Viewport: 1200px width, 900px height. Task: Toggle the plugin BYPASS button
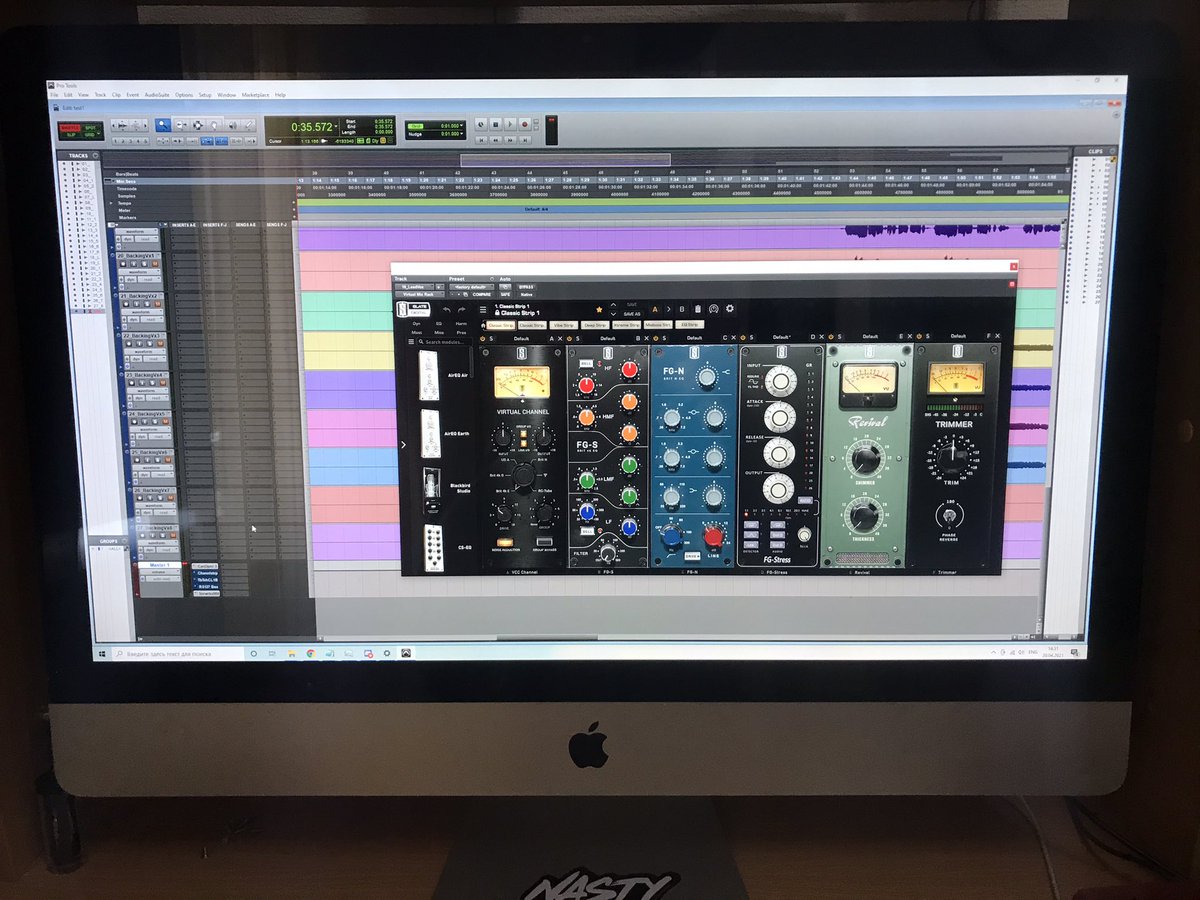pos(526,287)
